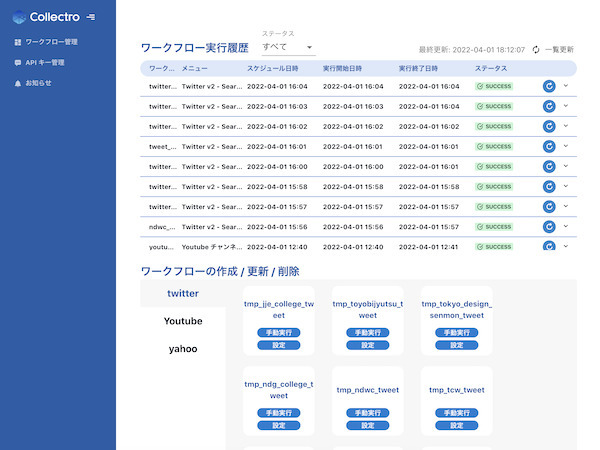The width and height of the screenshot is (600, 450).
Task: Open the tmp_tcw_tweet workflow link
Action: click(456, 390)
